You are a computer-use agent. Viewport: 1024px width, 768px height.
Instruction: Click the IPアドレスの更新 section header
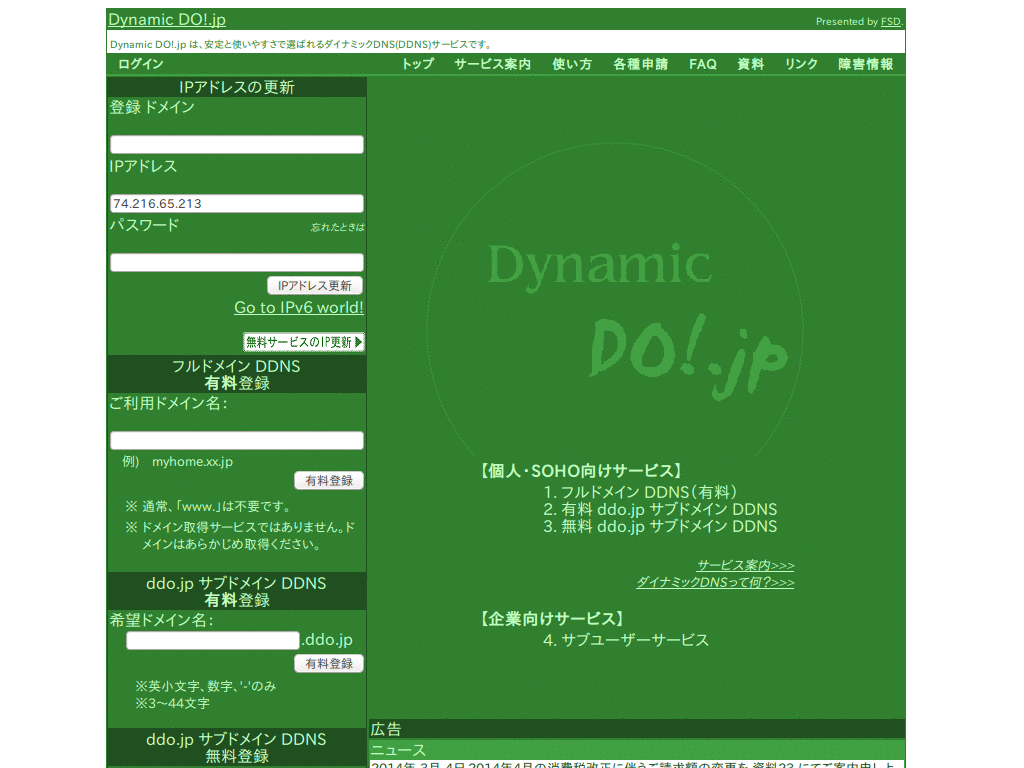(x=236, y=87)
